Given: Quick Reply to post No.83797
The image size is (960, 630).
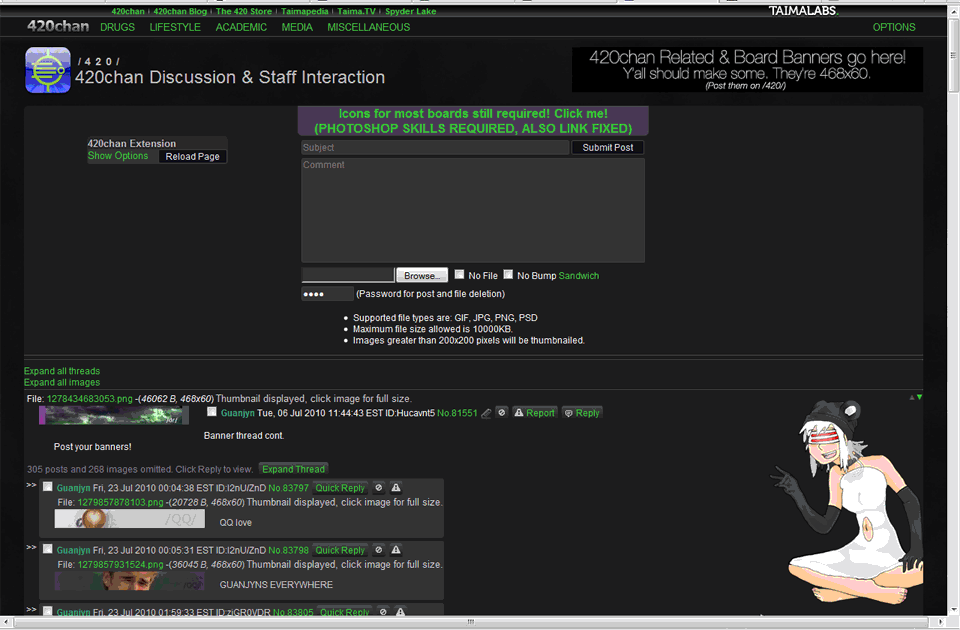Looking at the screenshot, I should tap(340, 488).
